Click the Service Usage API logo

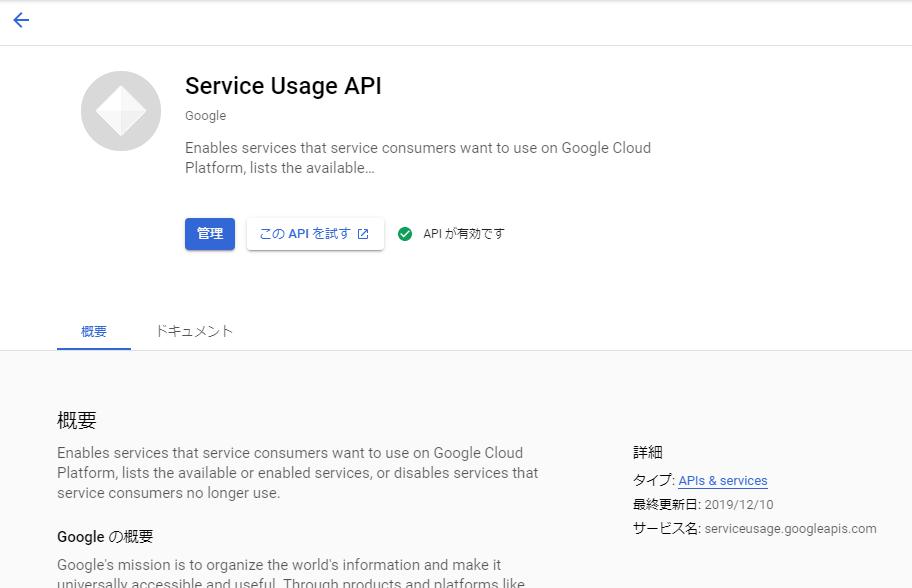pos(121,111)
